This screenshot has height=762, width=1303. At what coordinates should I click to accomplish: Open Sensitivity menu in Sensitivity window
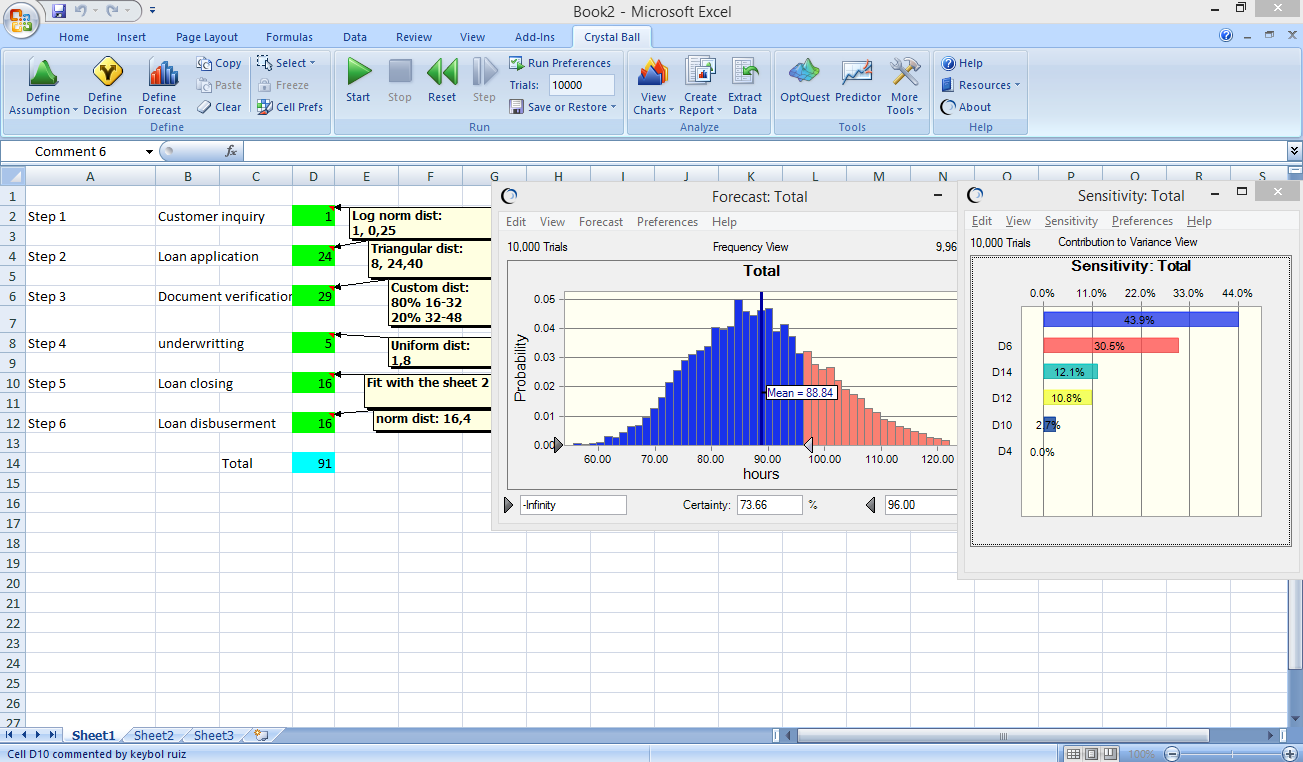tap(1071, 221)
